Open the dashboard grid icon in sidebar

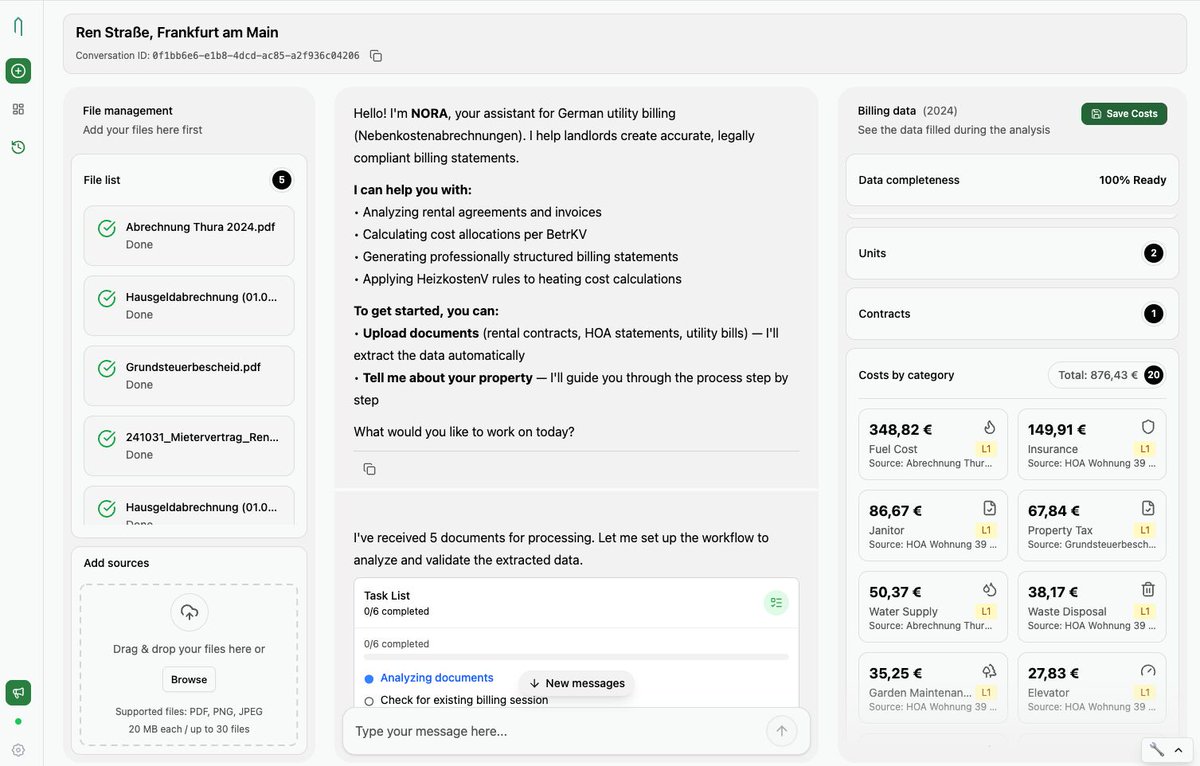(x=18, y=109)
